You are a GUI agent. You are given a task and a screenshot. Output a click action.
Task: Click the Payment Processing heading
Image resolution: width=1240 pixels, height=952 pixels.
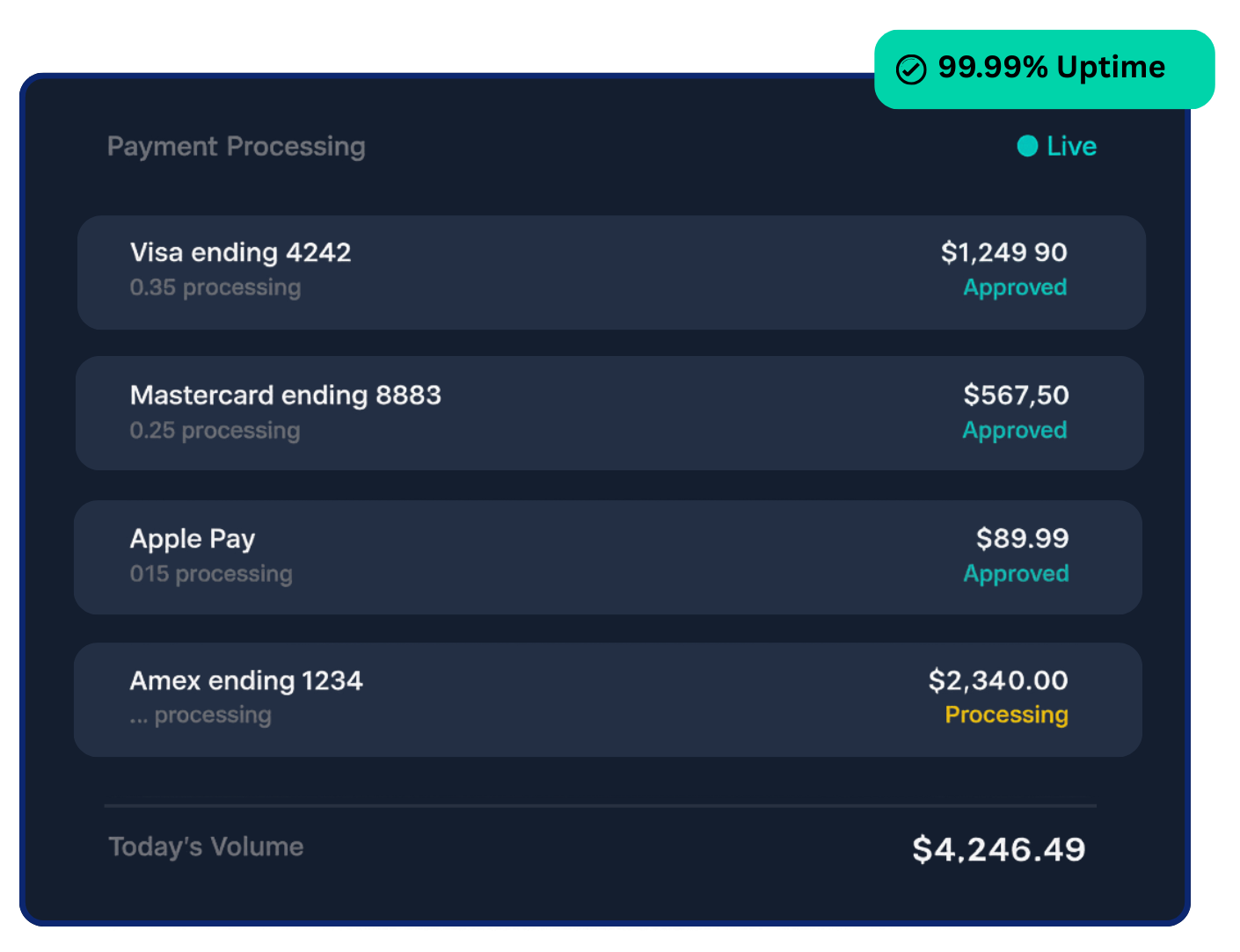(236, 147)
